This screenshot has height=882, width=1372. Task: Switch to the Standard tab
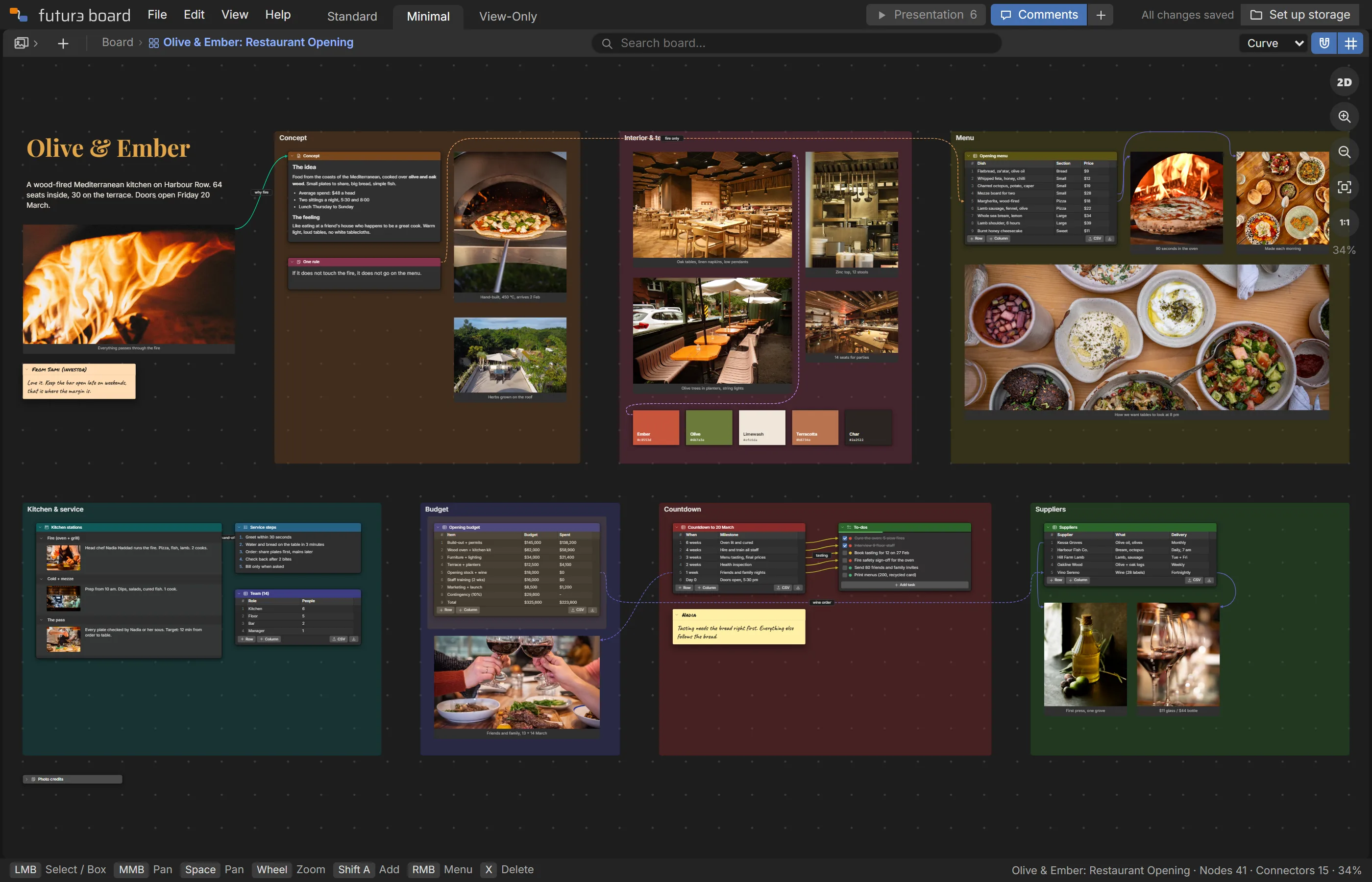[x=352, y=17]
